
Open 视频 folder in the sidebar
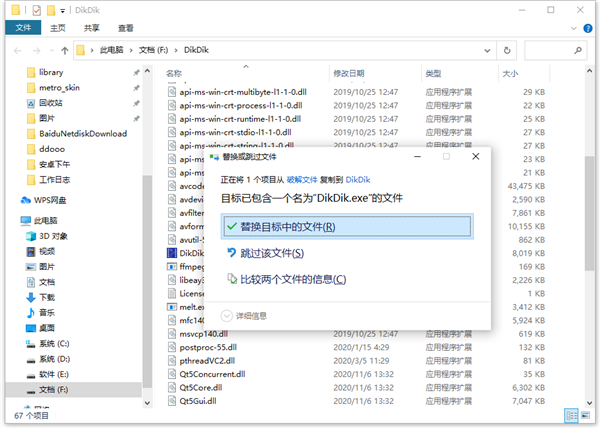pyautogui.click(x=47, y=251)
